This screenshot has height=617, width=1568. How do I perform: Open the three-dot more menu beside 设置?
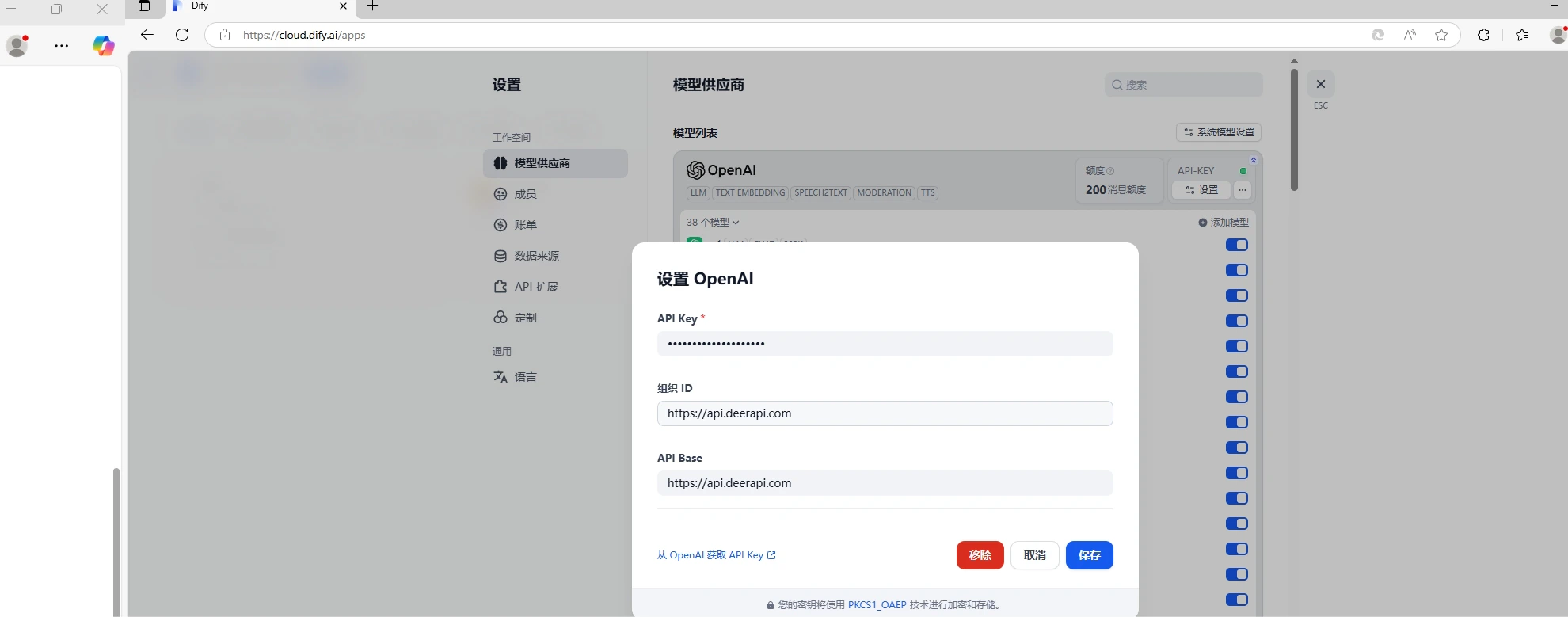click(1243, 190)
